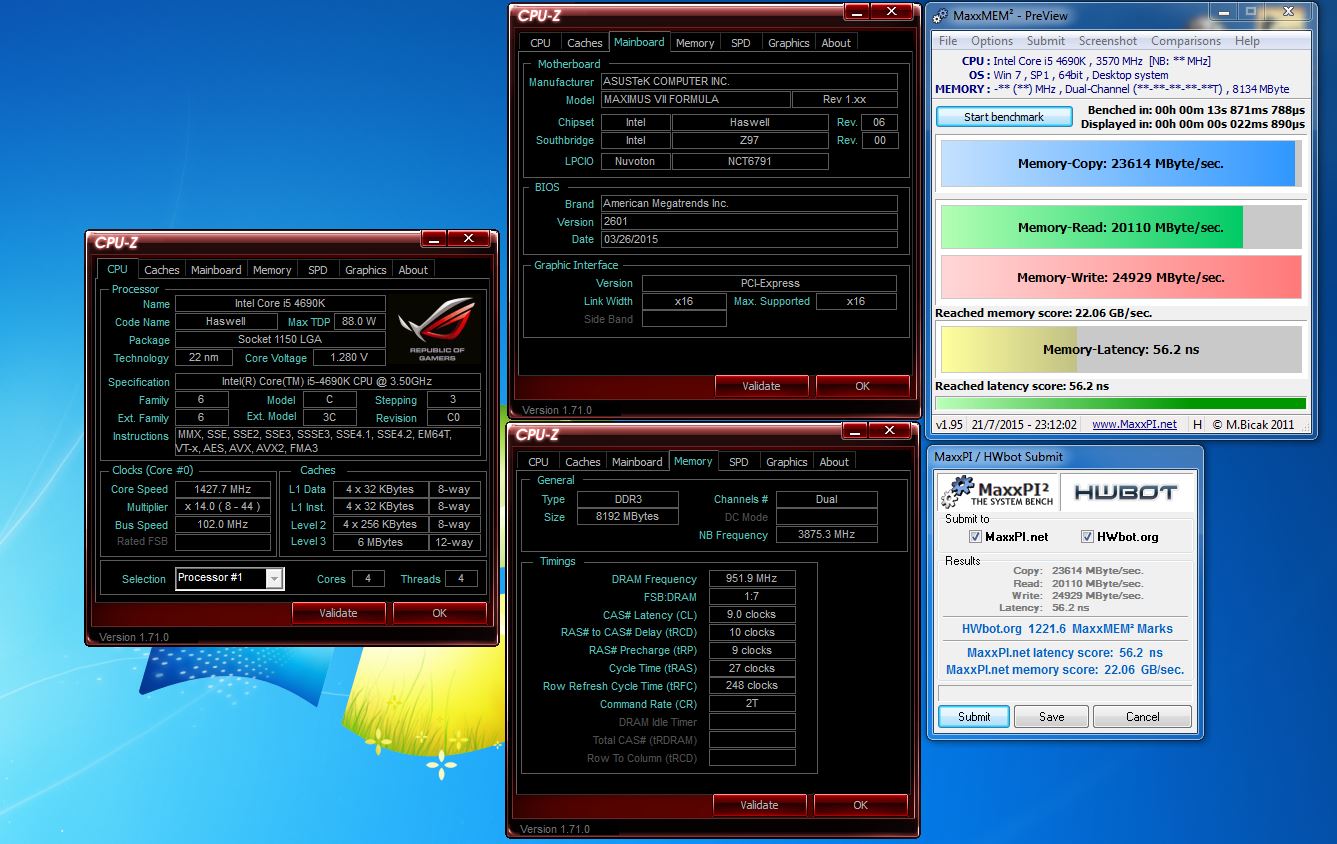The image size is (1337, 844).
Task: Select Memory tab in CPU-Z Mainboard window
Action: 695,43
